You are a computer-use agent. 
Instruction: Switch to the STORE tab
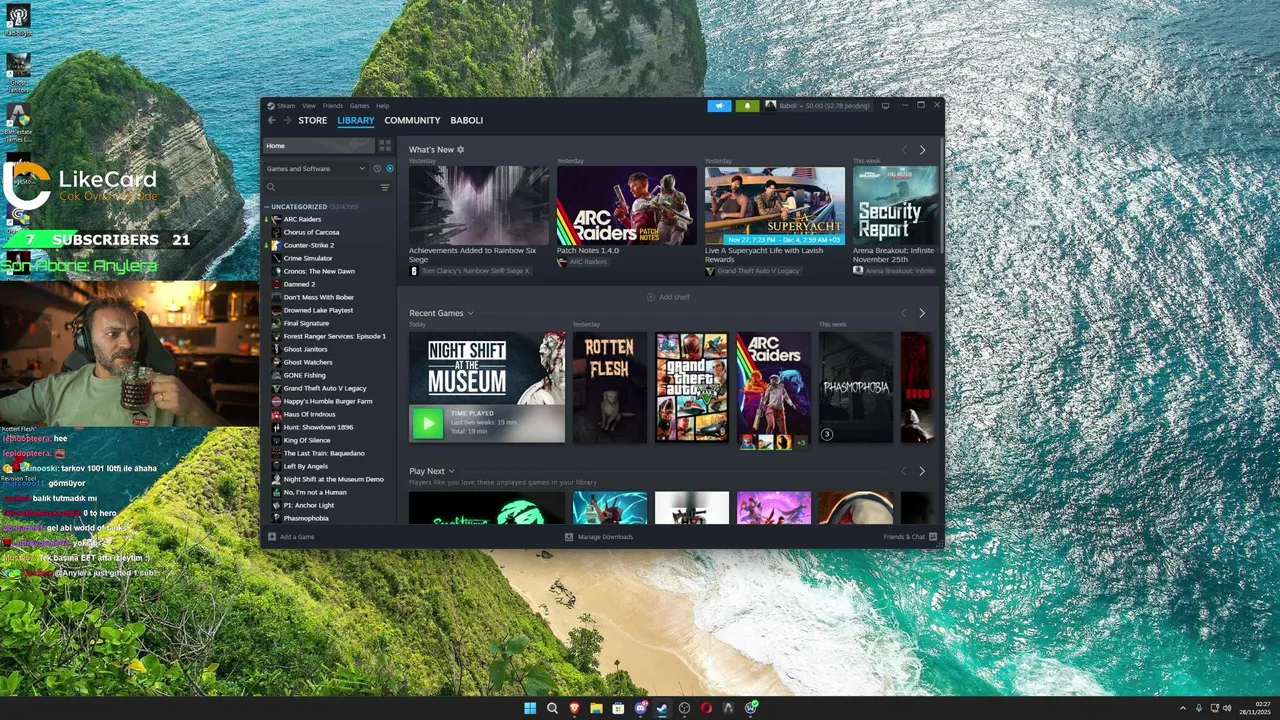pyautogui.click(x=313, y=120)
